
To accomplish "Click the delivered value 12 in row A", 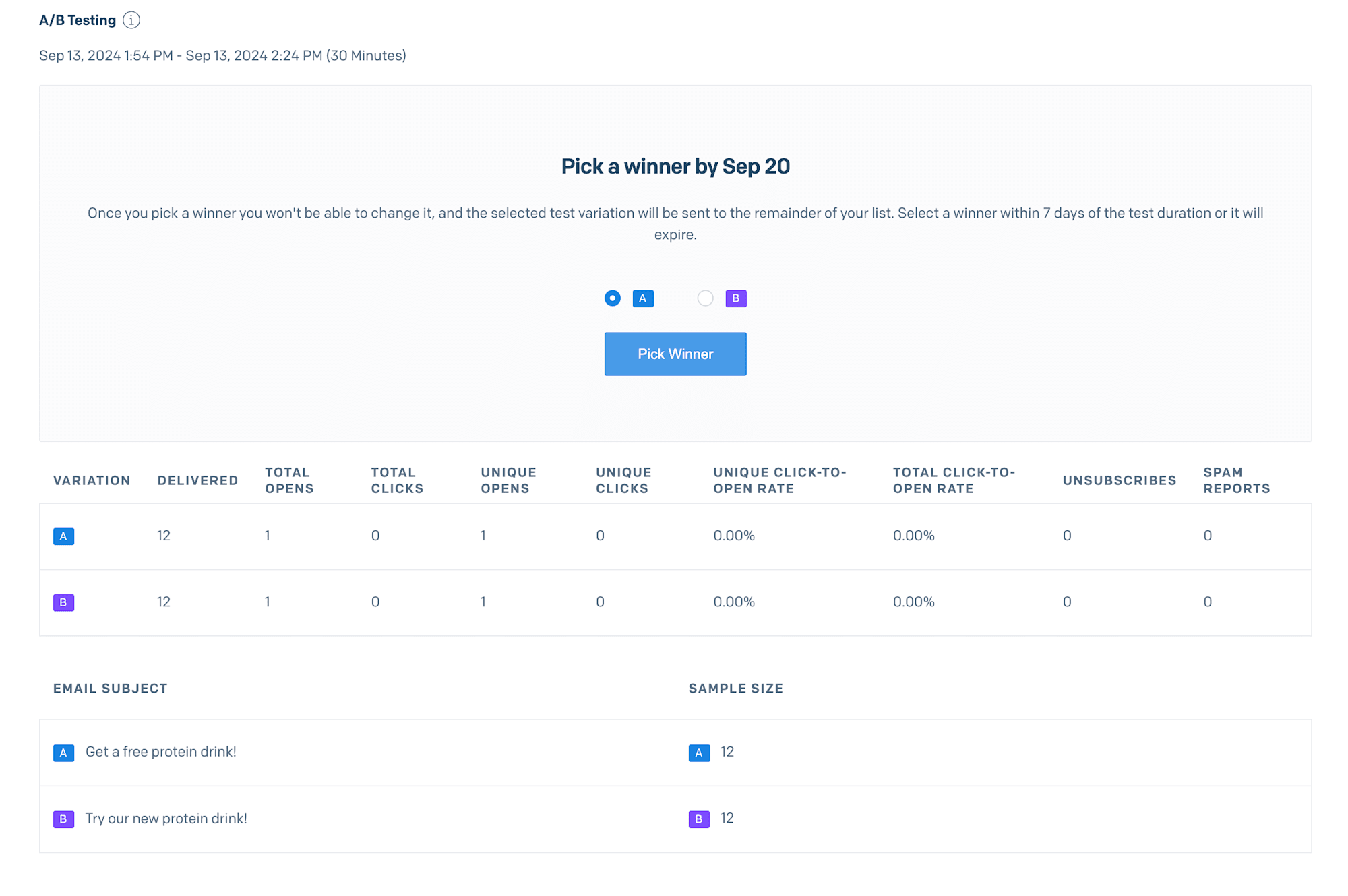I will pos(164,536).
